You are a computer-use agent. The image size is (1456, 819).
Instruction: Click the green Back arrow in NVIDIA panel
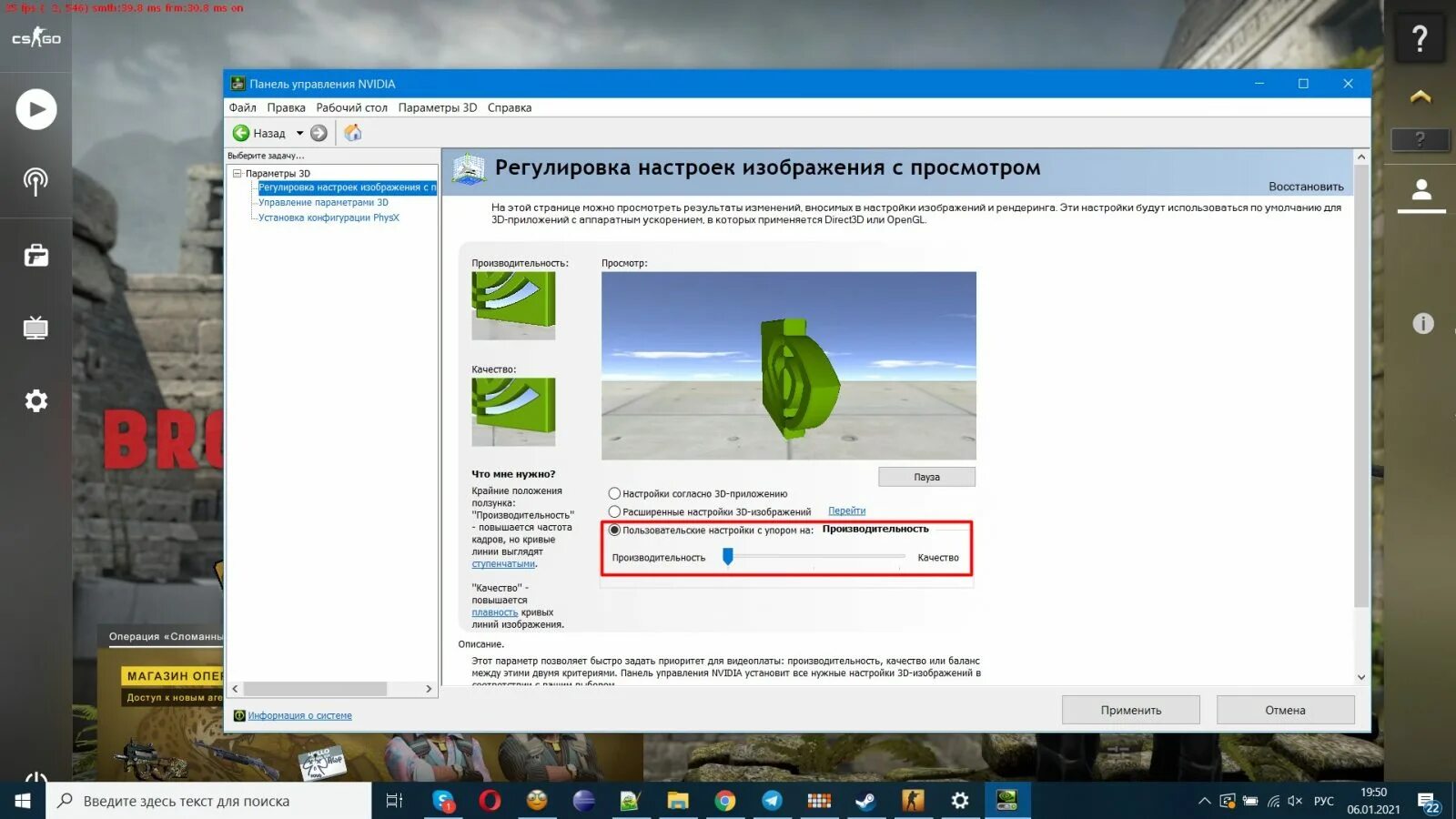click(x=241, y=133)
